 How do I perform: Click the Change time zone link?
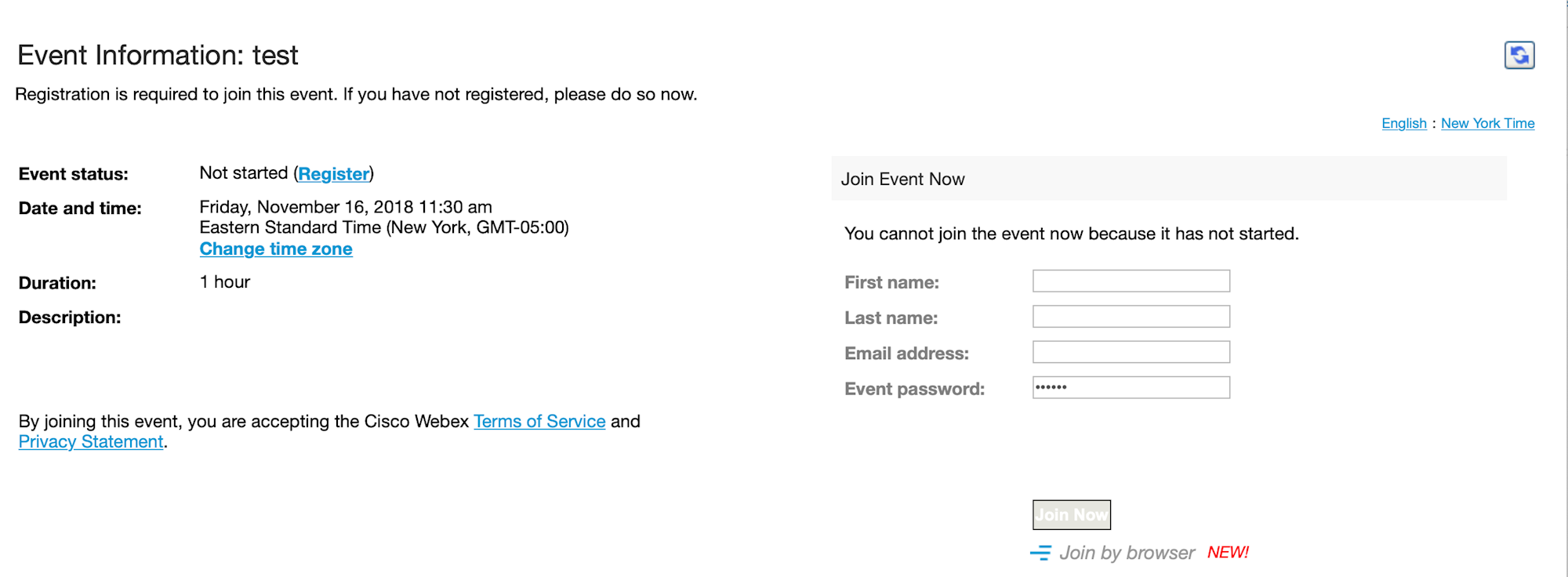tap(276, 249)
